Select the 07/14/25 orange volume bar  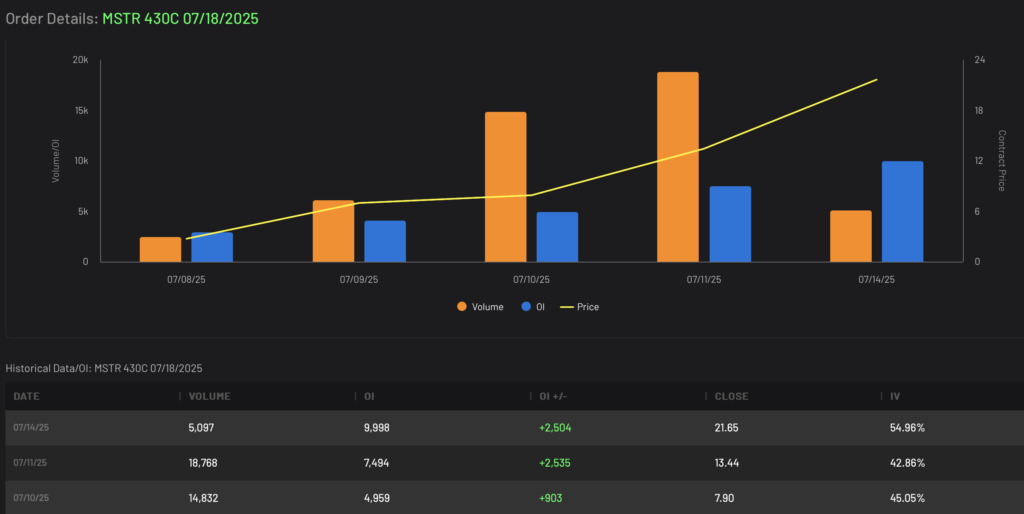coord(851,236)
